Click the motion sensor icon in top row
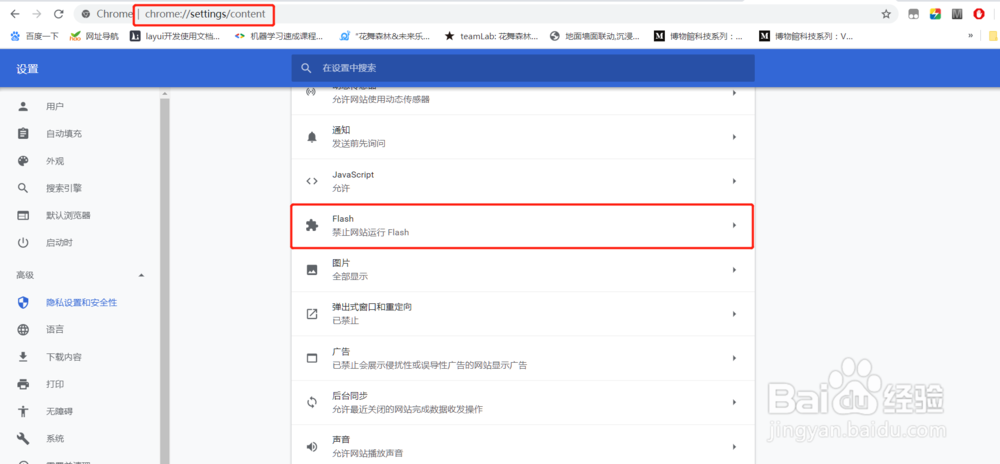 312,92
